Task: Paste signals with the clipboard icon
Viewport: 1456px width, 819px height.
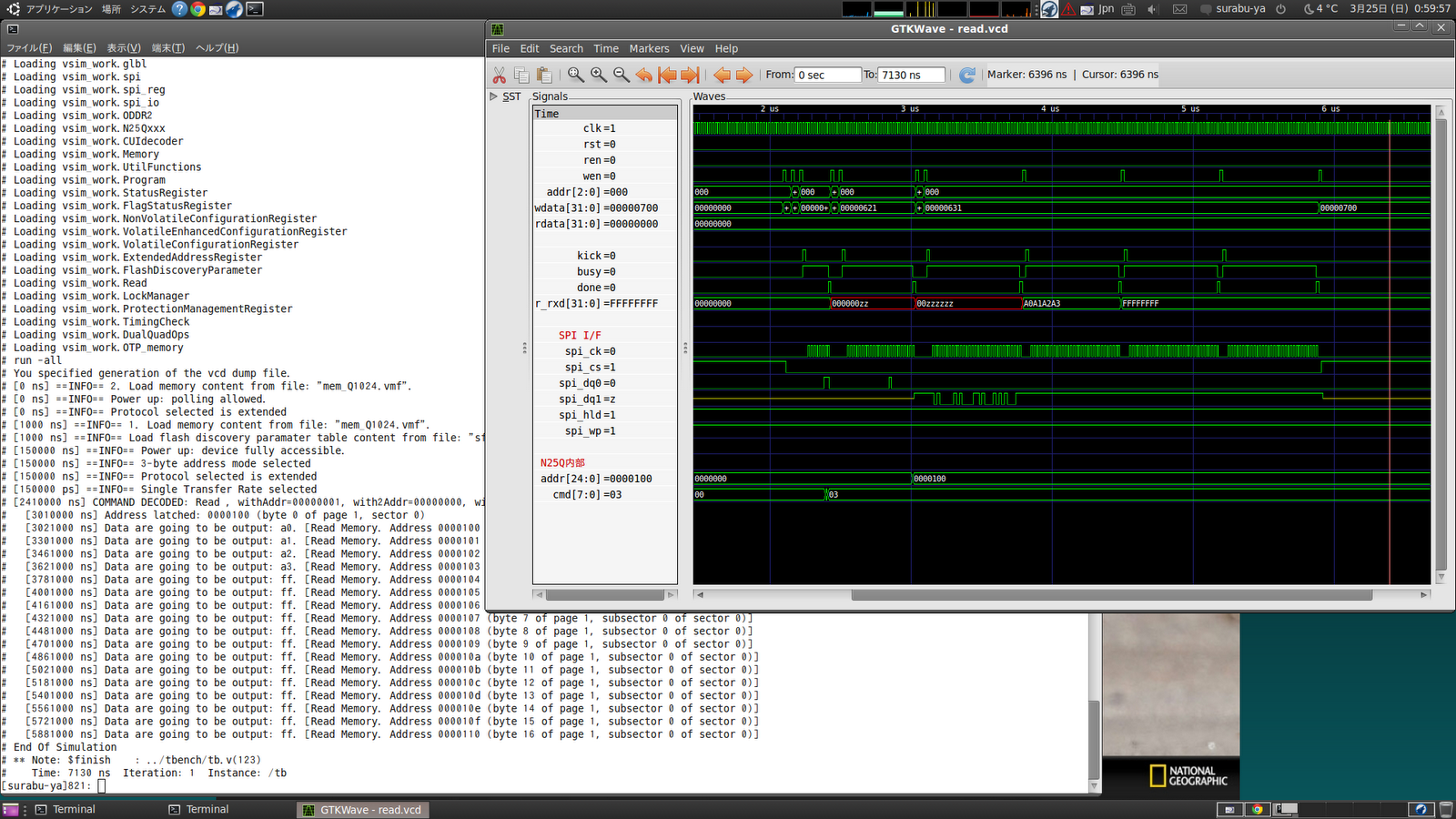Action: [x=544, y=75]
